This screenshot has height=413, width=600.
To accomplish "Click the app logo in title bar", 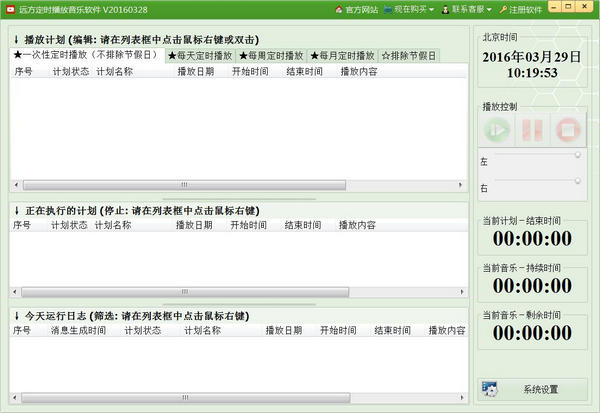I will 9,9.
